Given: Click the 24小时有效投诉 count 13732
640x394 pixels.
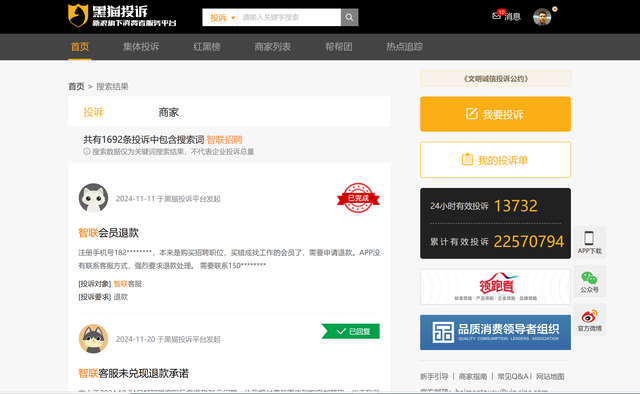Looking at the screenshot, I should coord(516,206).
